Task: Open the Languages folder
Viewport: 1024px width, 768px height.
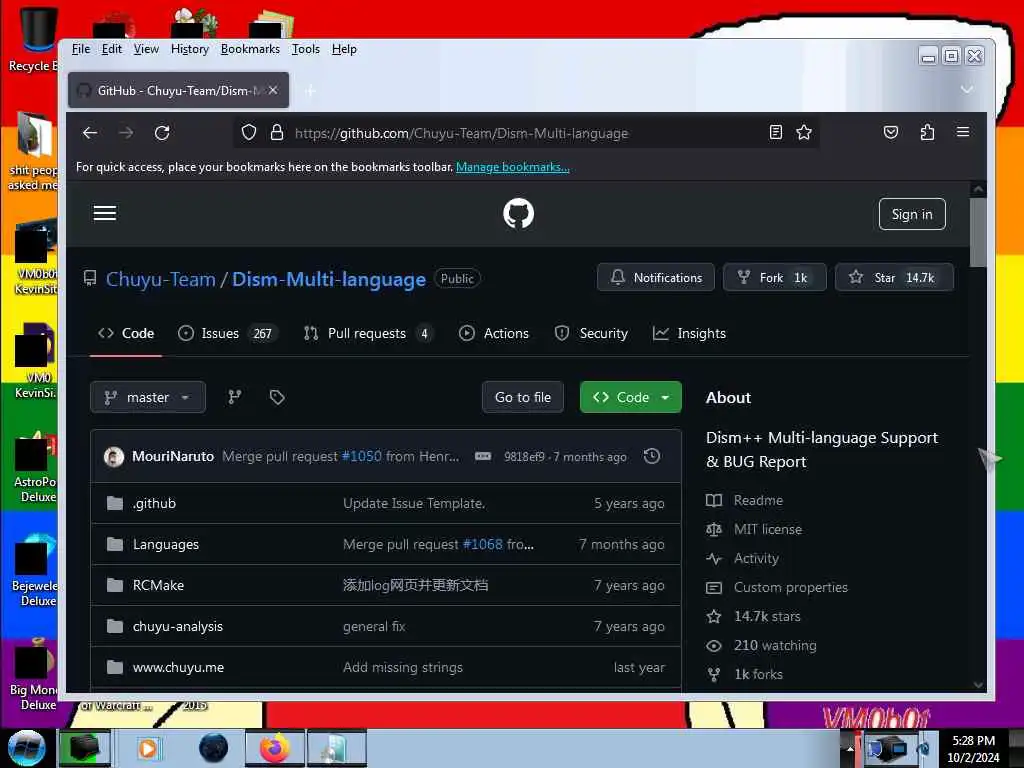Action: click(x=166, y=544)
